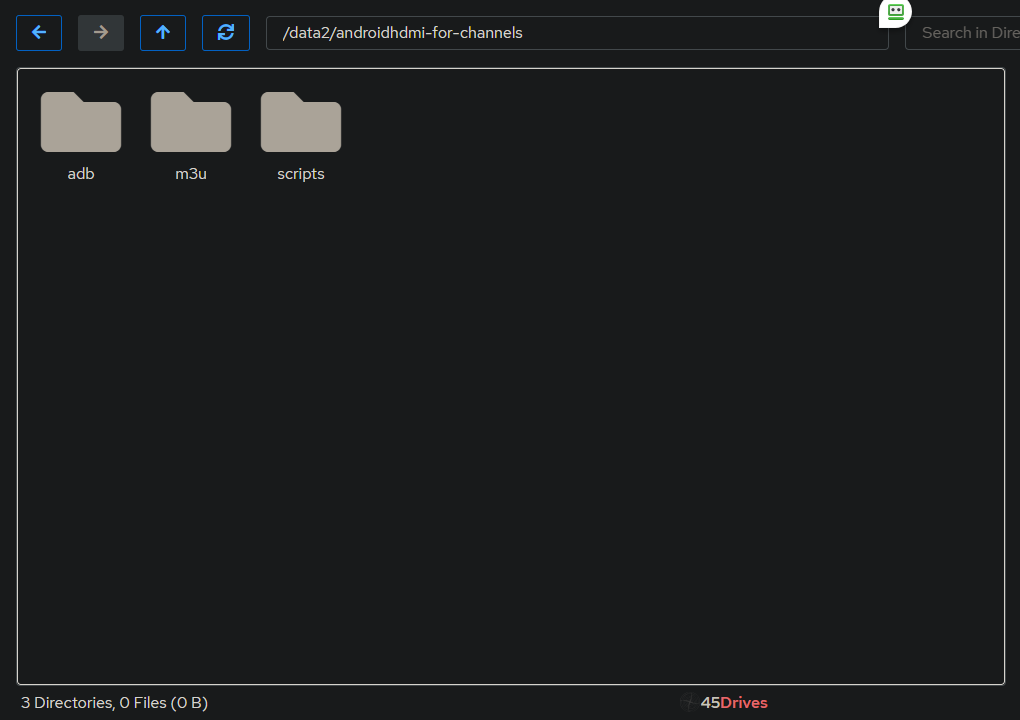Screen dimensions: 1020x720
Task: Click the 45Drives logo text
Action: 733,703
